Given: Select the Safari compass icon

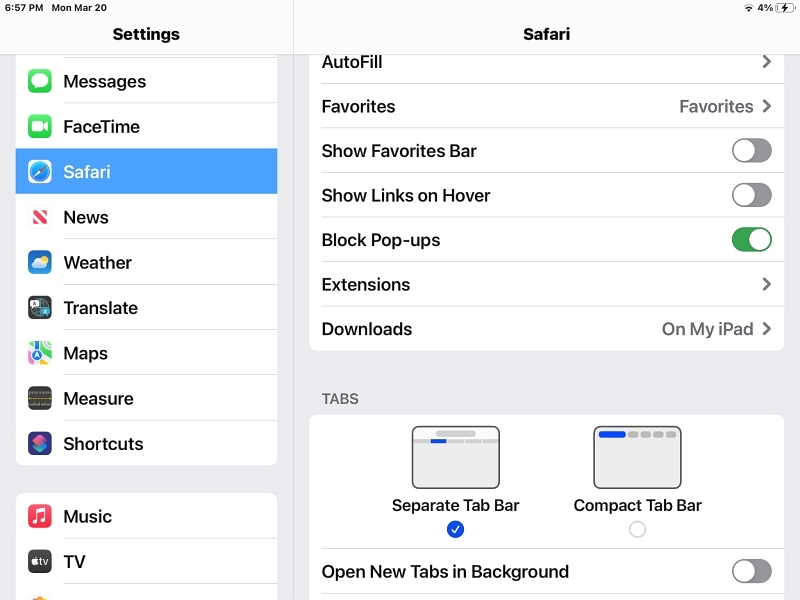Looking at the screenshot, I should [40, 171].
